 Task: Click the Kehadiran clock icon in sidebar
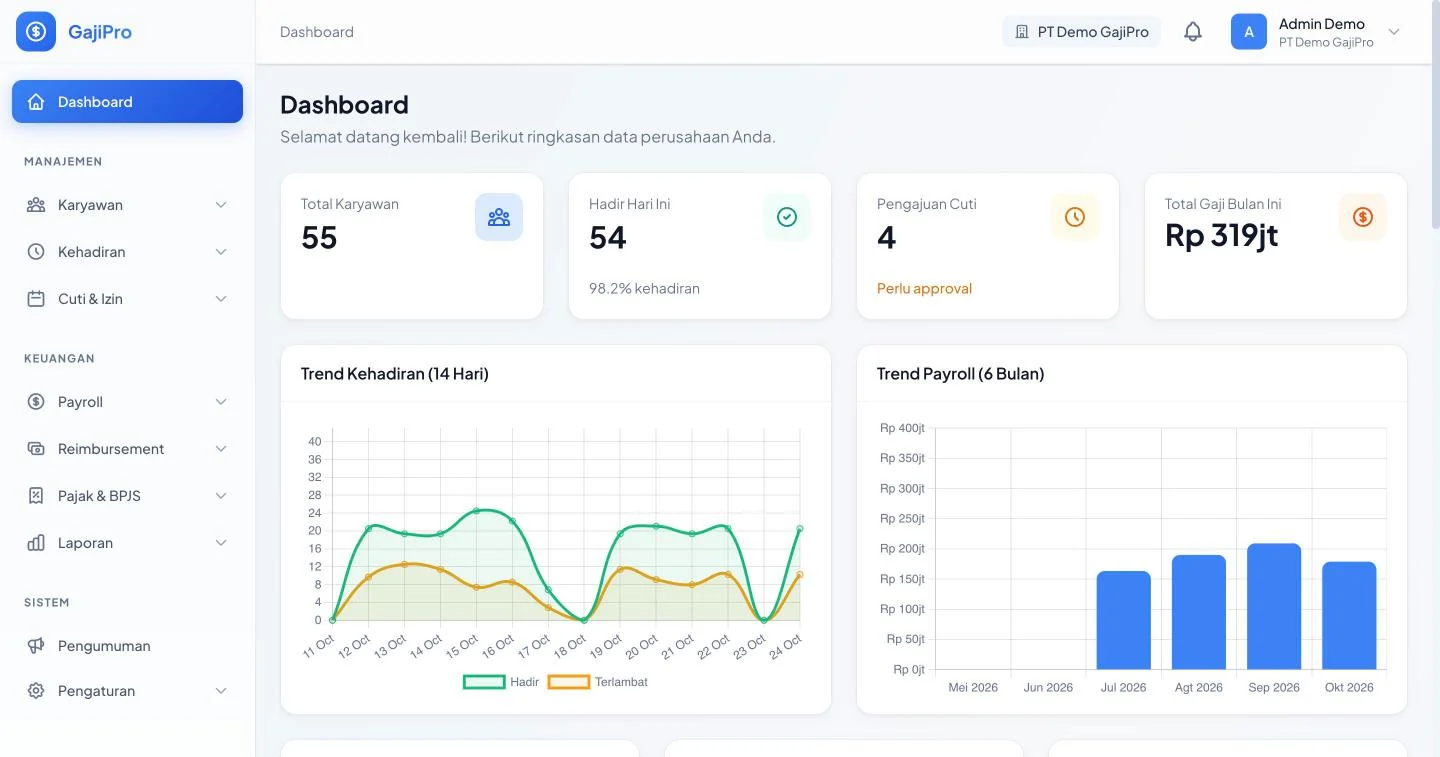36,252
